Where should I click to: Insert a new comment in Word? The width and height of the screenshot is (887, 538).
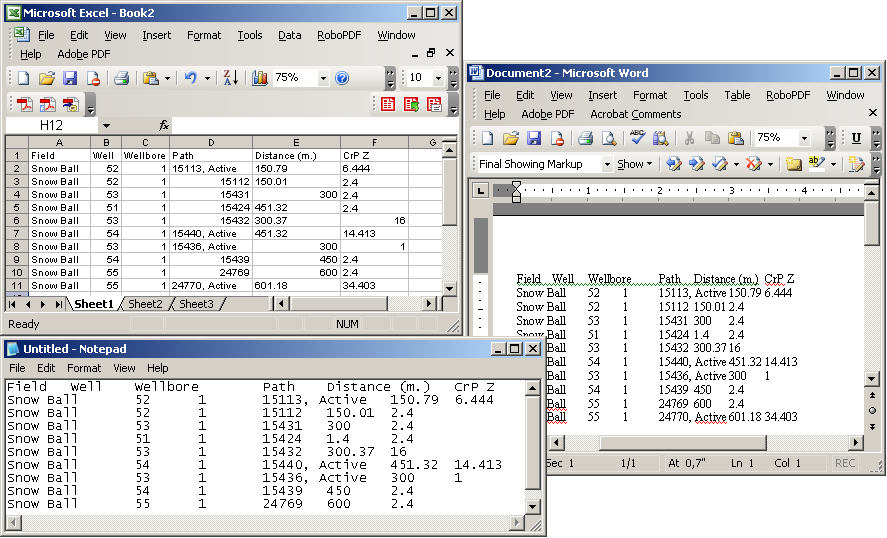(794, 164)
